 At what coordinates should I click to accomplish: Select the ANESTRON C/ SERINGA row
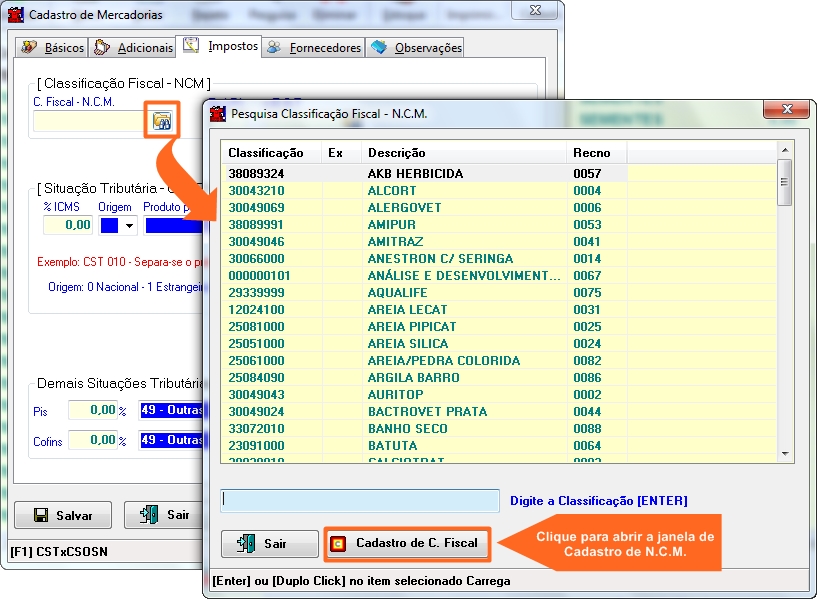[499, 259]
